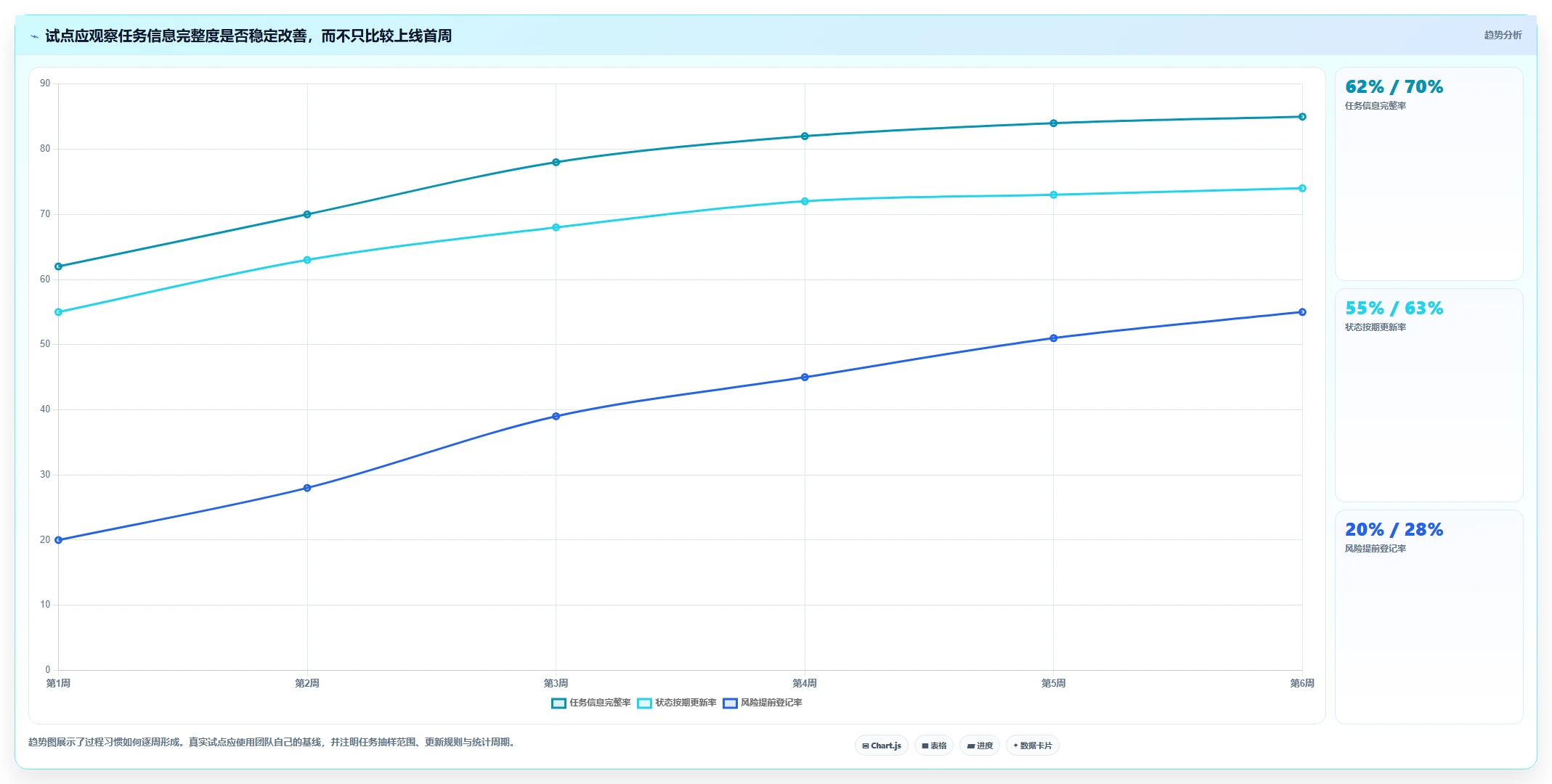Click the 90 y-axis tick label
This screenshot has width=1552, height=784.
[x=45, y=83]
